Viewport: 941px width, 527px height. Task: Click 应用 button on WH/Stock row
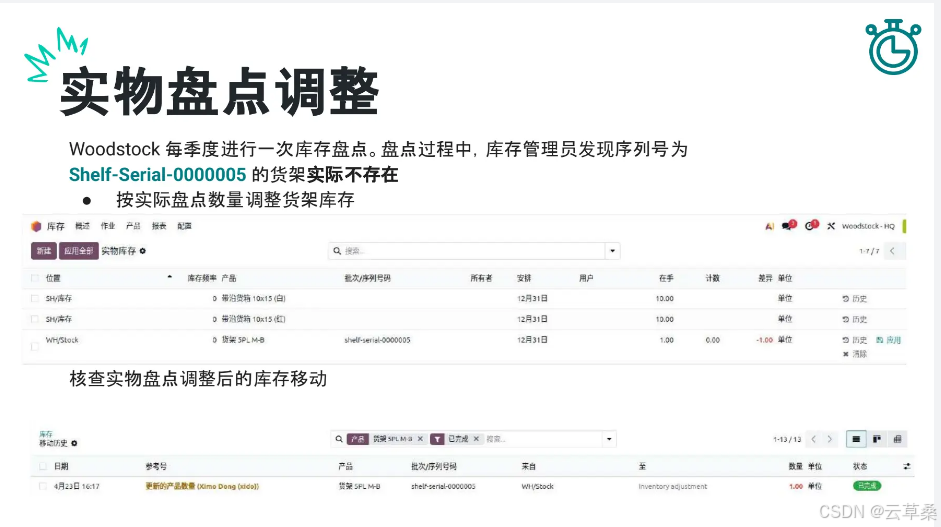tap(889, 340)
